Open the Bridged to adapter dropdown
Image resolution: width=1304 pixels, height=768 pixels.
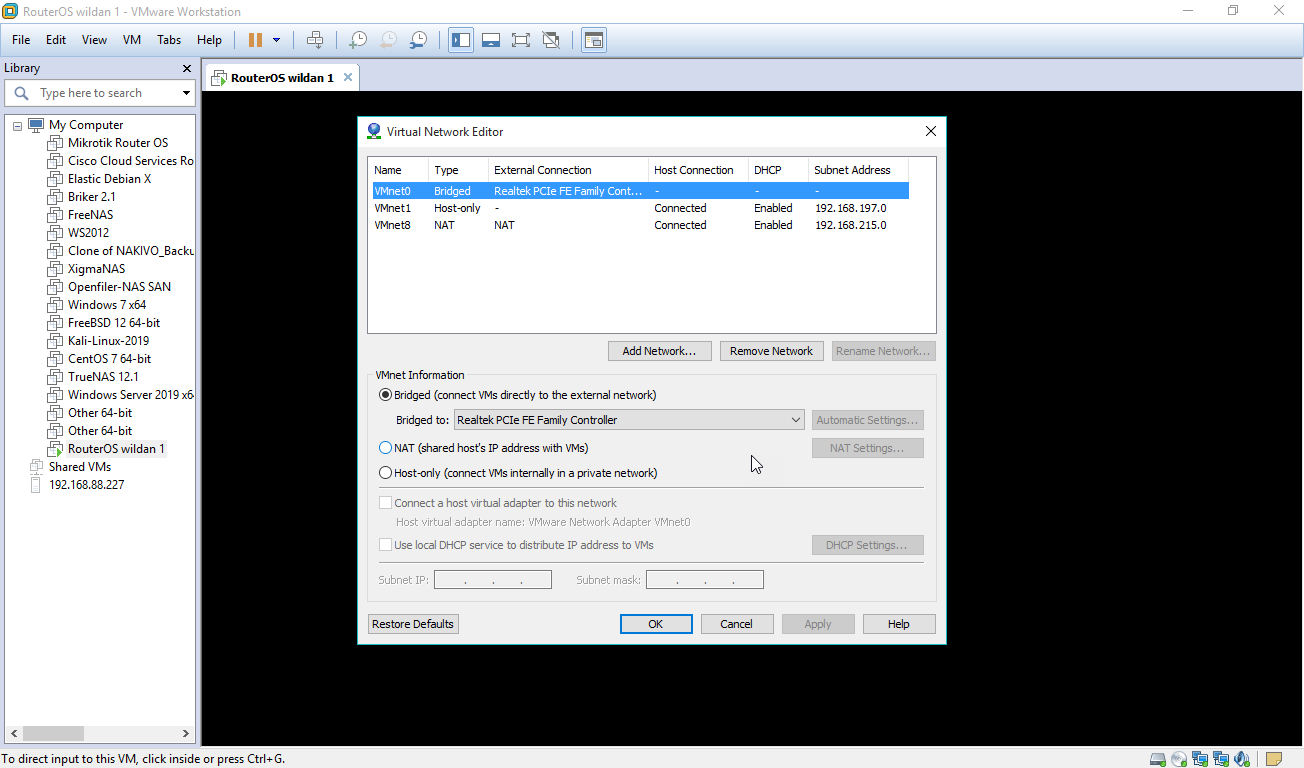[797, 419]
